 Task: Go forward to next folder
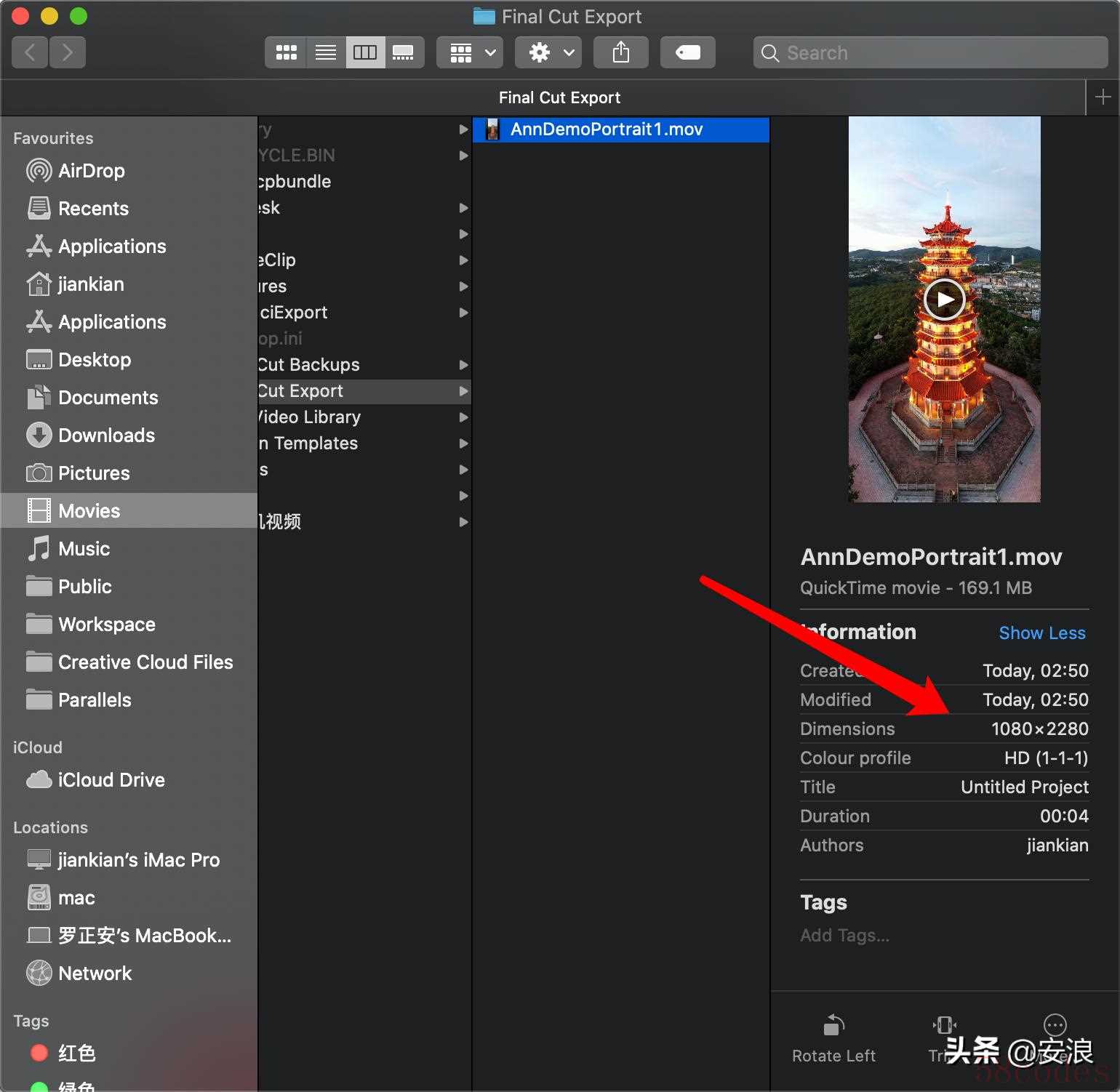point(68,52)
